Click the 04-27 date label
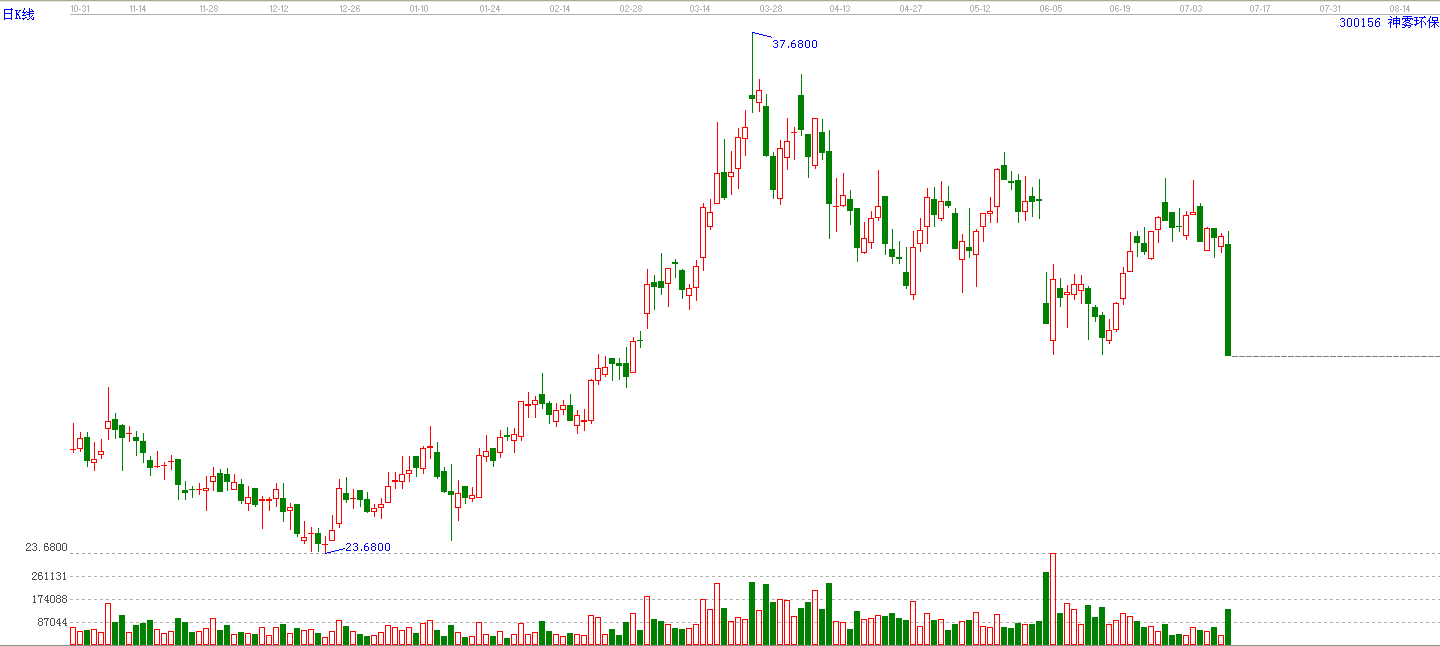 910,7
